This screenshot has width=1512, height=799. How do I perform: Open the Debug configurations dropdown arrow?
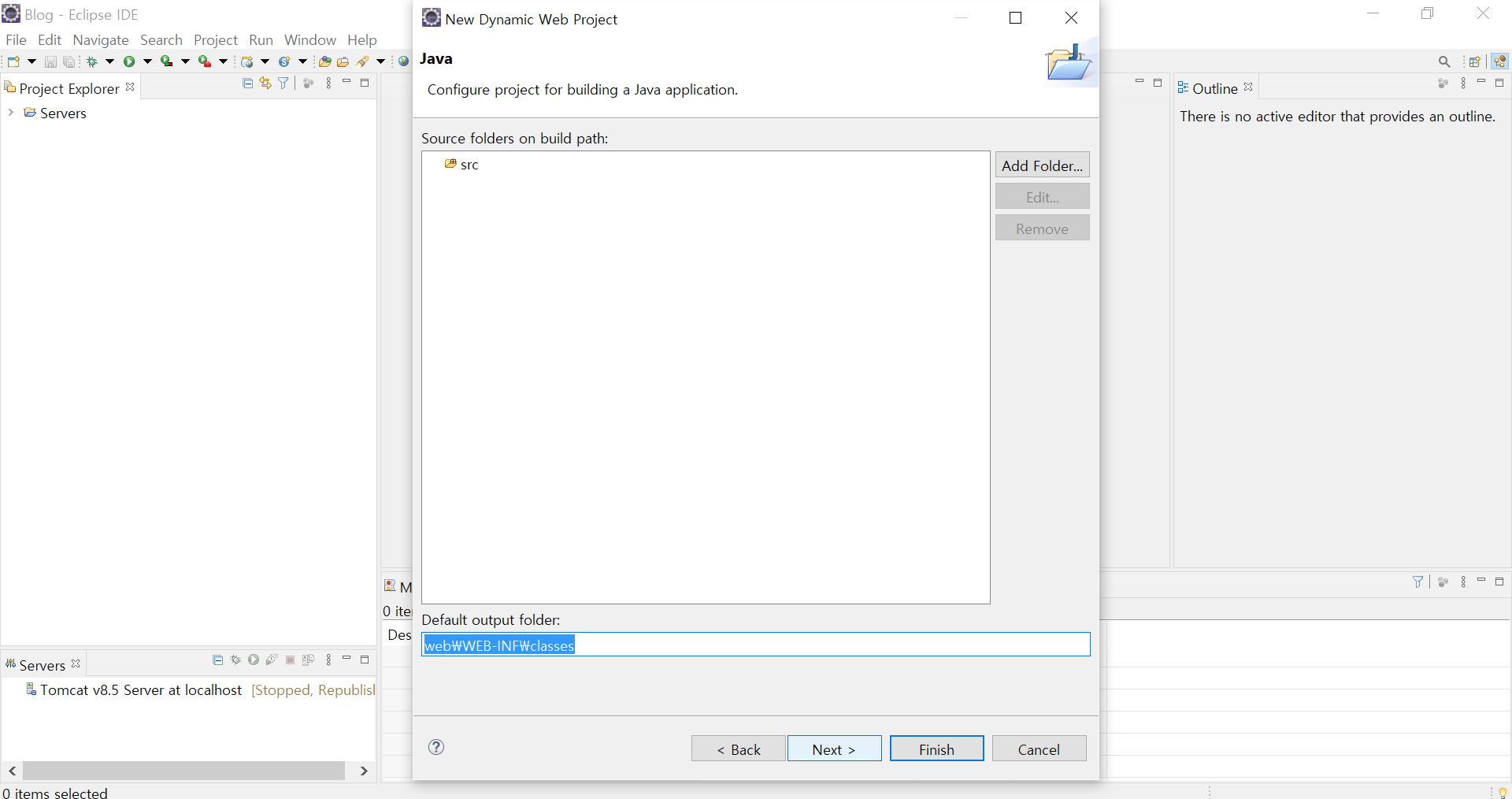pos(109,61)
